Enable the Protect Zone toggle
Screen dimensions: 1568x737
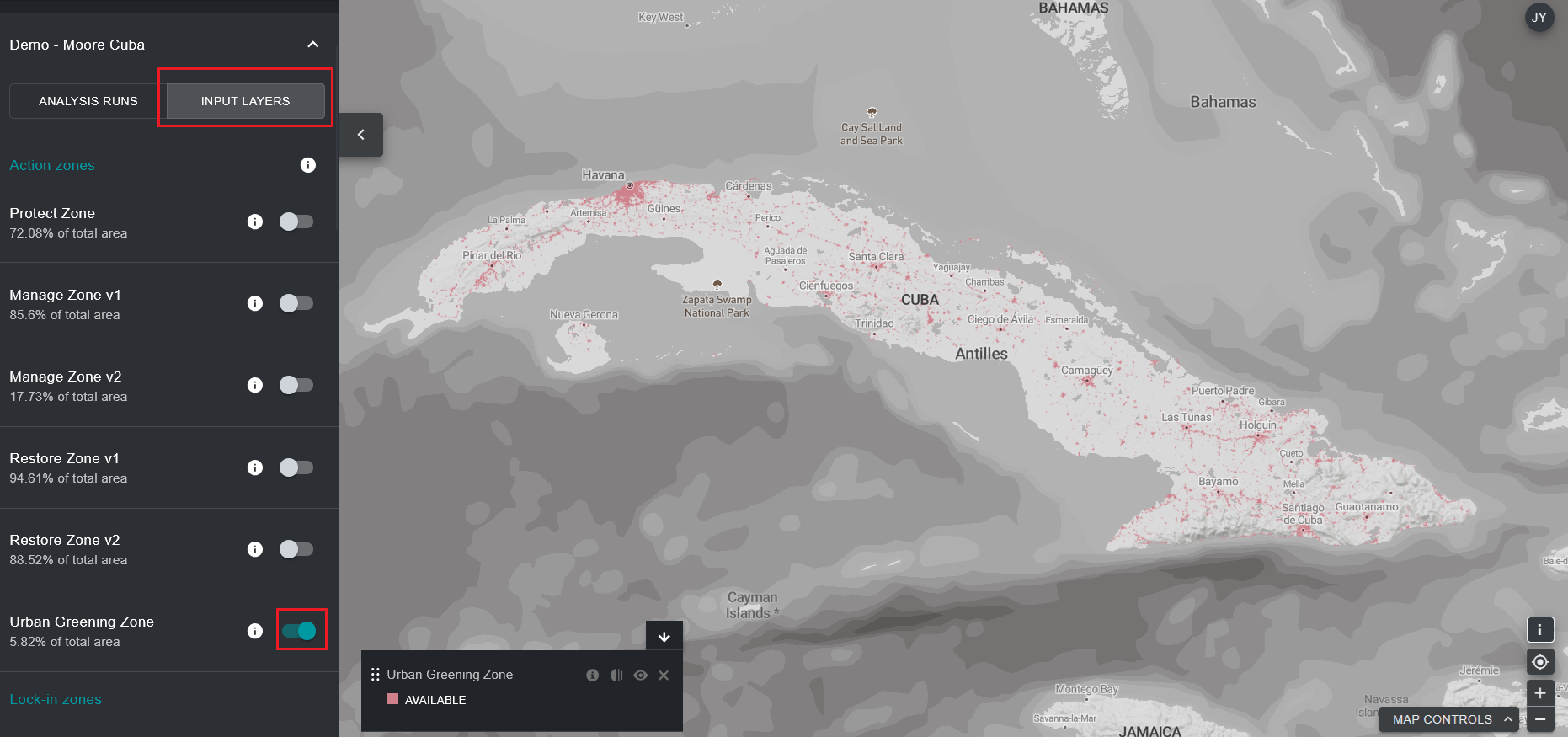tap(296, 222)
